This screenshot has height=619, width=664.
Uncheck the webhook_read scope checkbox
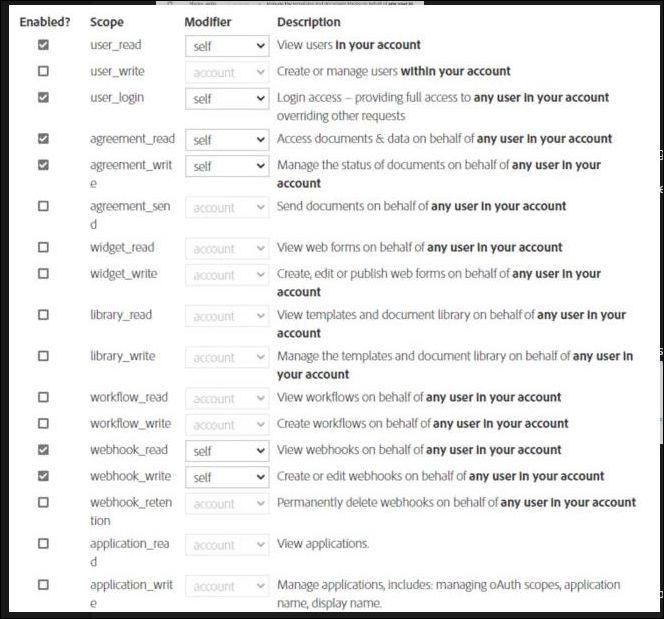point(43,450)
